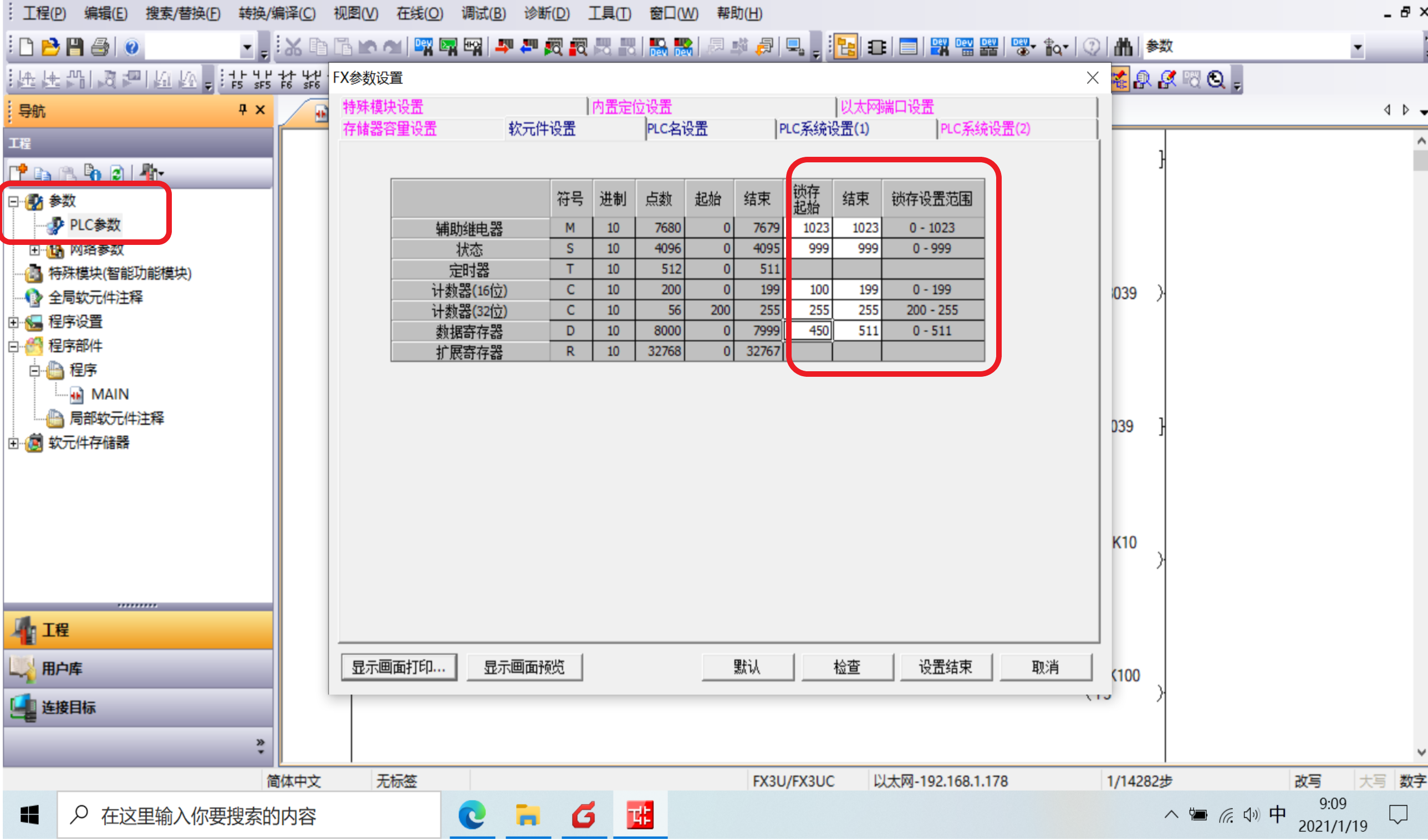Click the Read from PLC icon
Viewport: 1428px width, 840px height.
[528, 47]
